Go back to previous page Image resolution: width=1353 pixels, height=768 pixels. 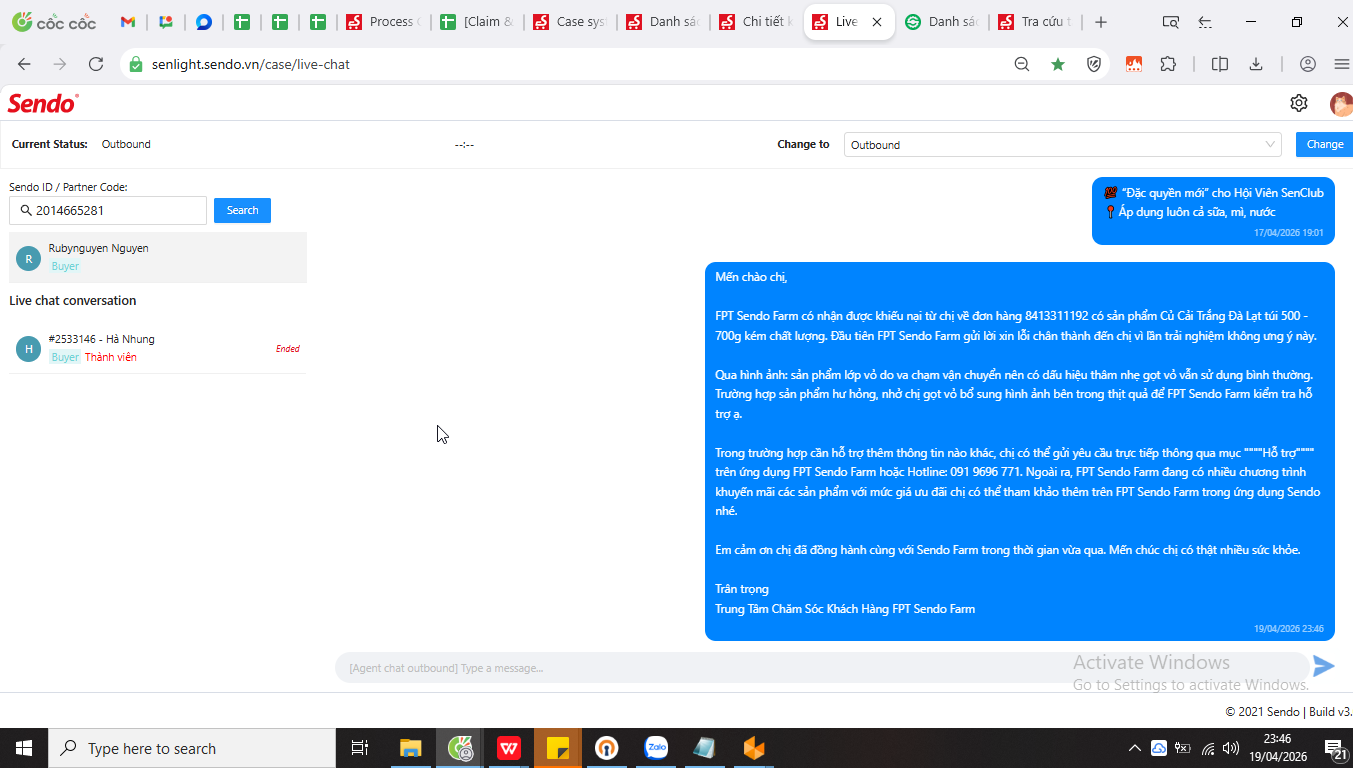[x=25, y=64]
